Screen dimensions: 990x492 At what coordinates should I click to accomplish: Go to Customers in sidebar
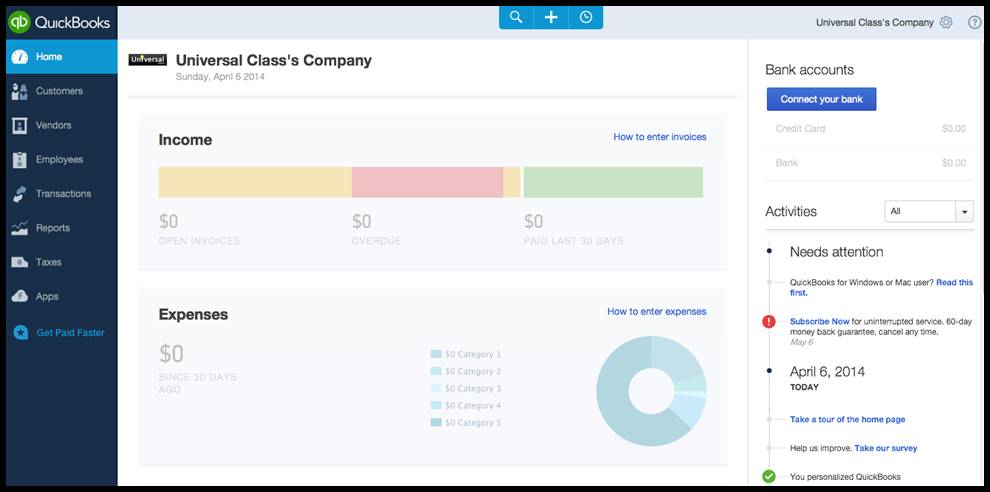(62, 91)
